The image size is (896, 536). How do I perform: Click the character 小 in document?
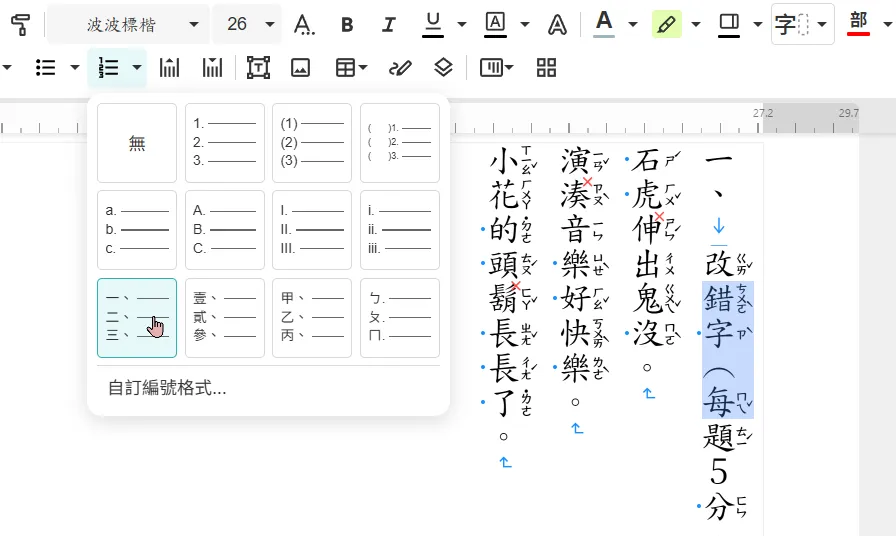[x=503, y=161]
